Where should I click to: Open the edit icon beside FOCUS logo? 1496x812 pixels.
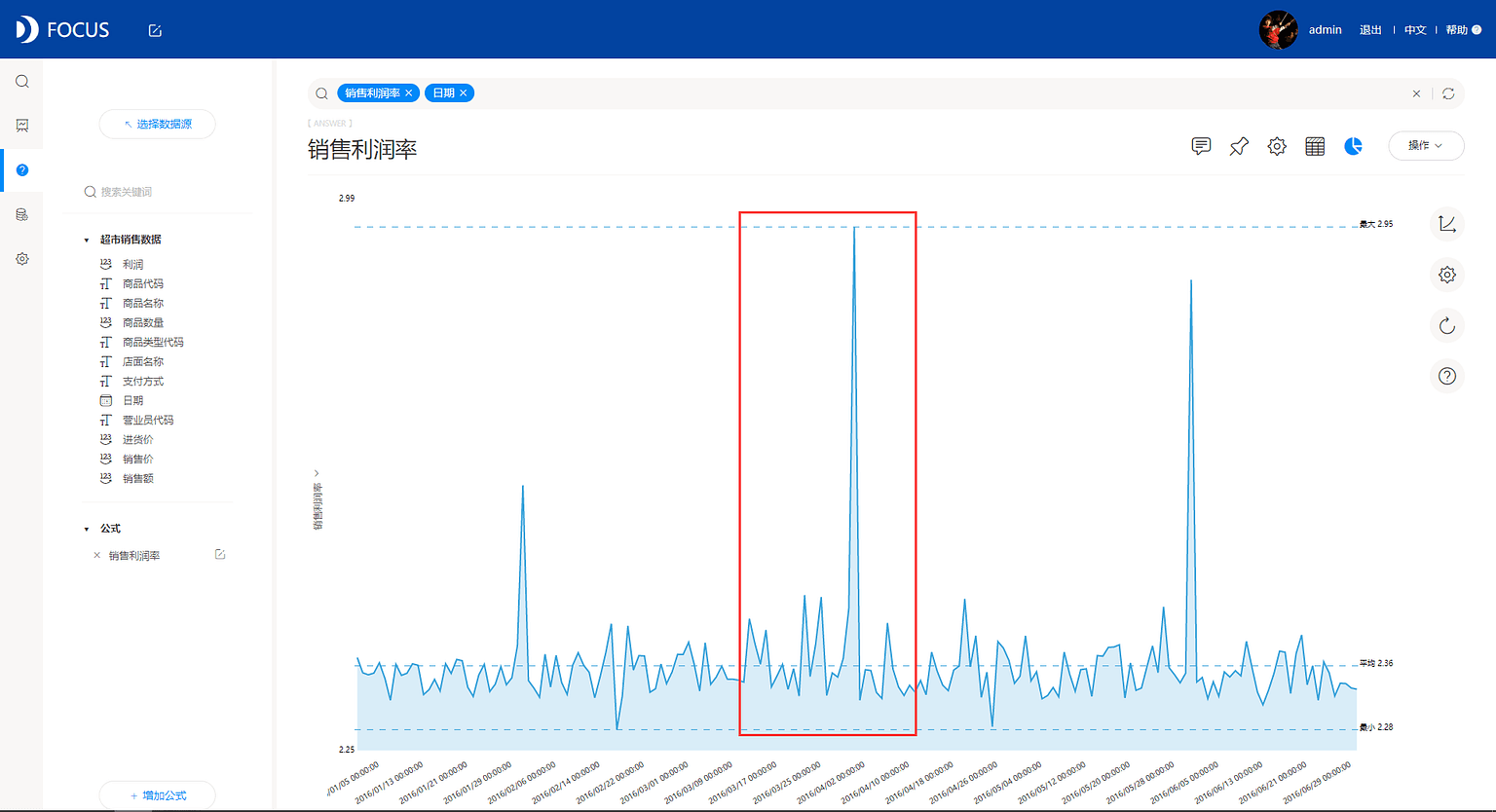click(155, 30)
